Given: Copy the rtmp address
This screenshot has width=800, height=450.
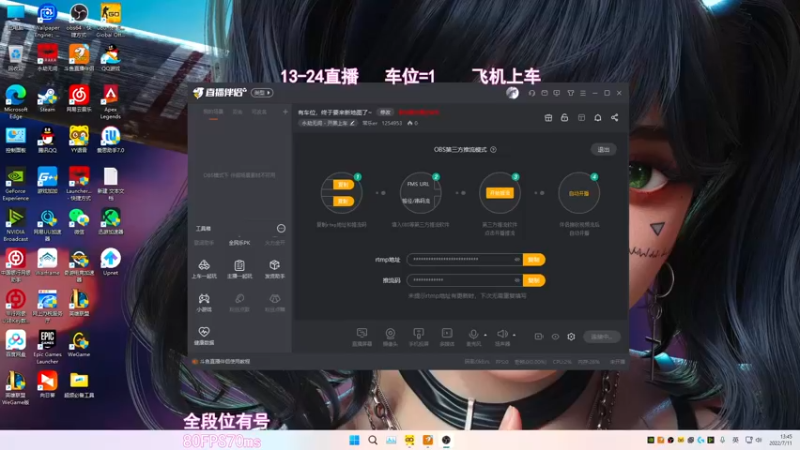Looking at the screenshot, I should click(534, 260).
